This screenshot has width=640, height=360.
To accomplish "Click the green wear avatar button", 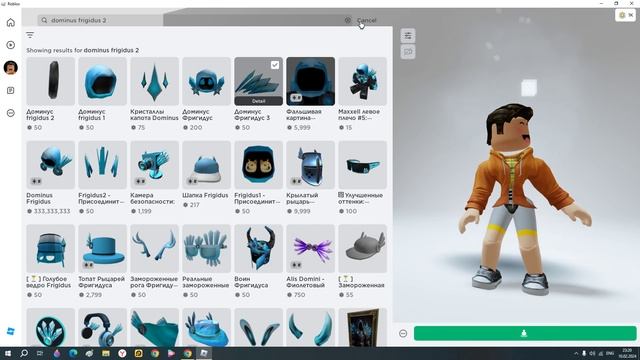I will tap(525, 333).
